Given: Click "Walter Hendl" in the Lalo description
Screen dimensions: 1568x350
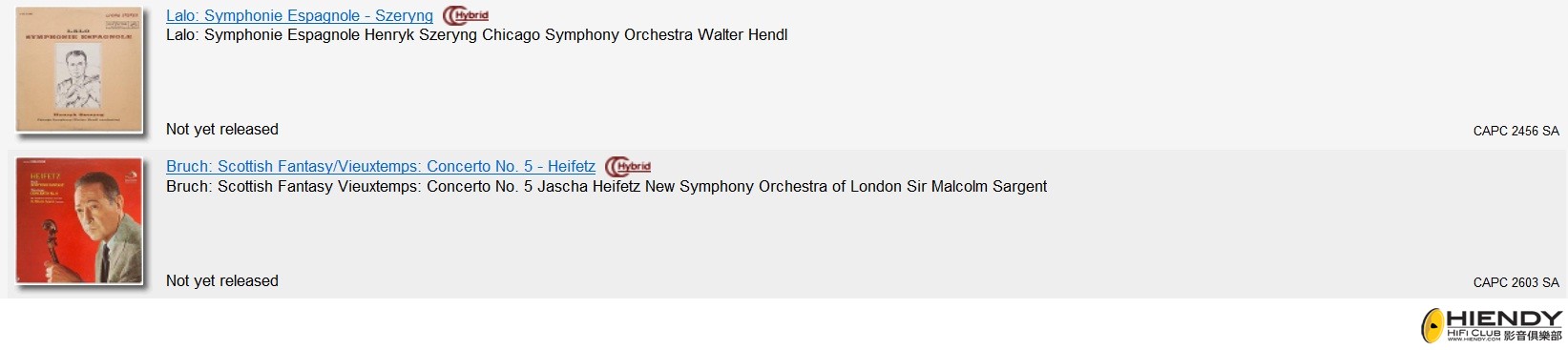Looking at the screenshot, I should 742,34.
